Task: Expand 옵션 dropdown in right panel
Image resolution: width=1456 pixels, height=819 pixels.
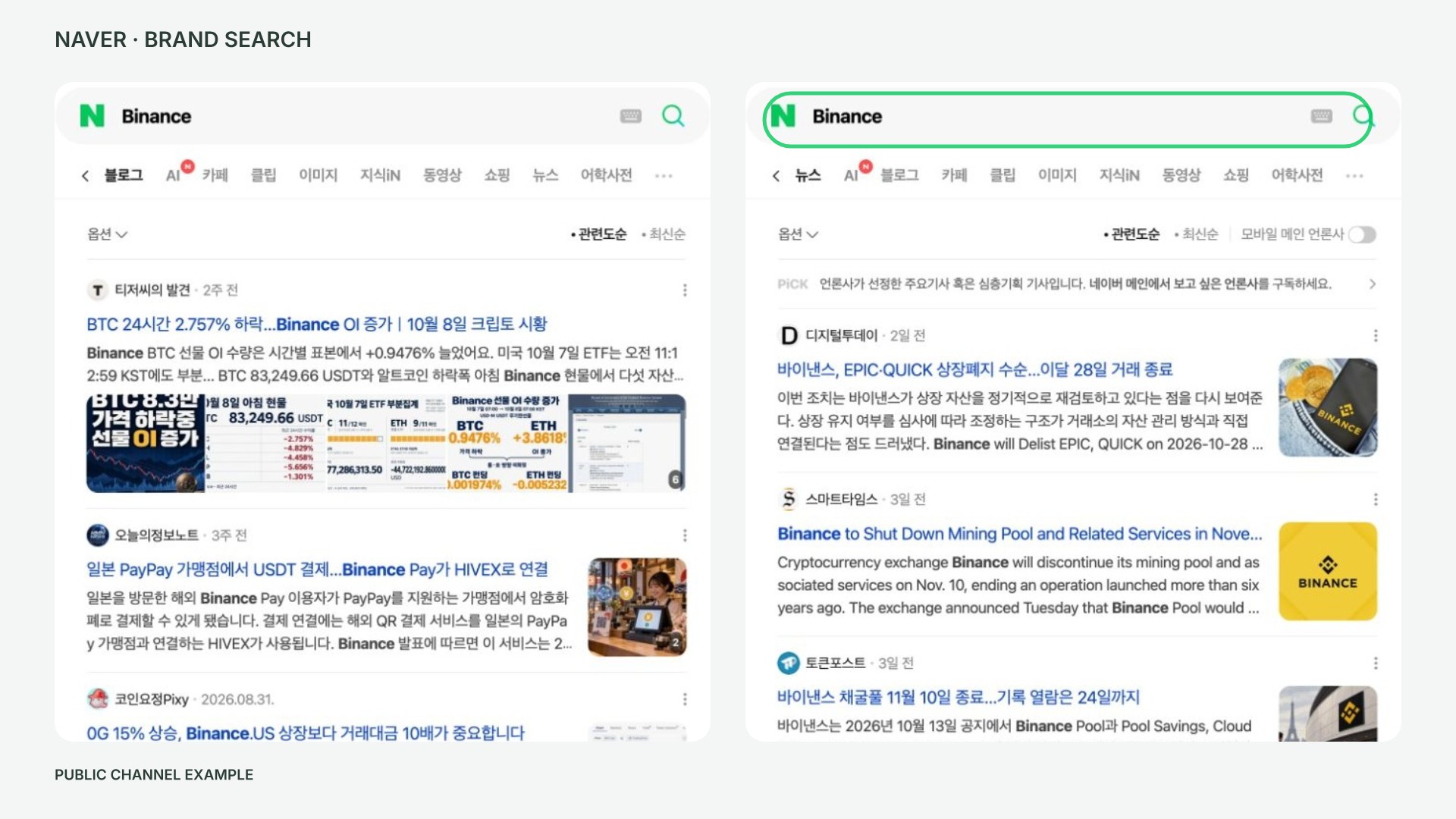Action: point(798,234)
